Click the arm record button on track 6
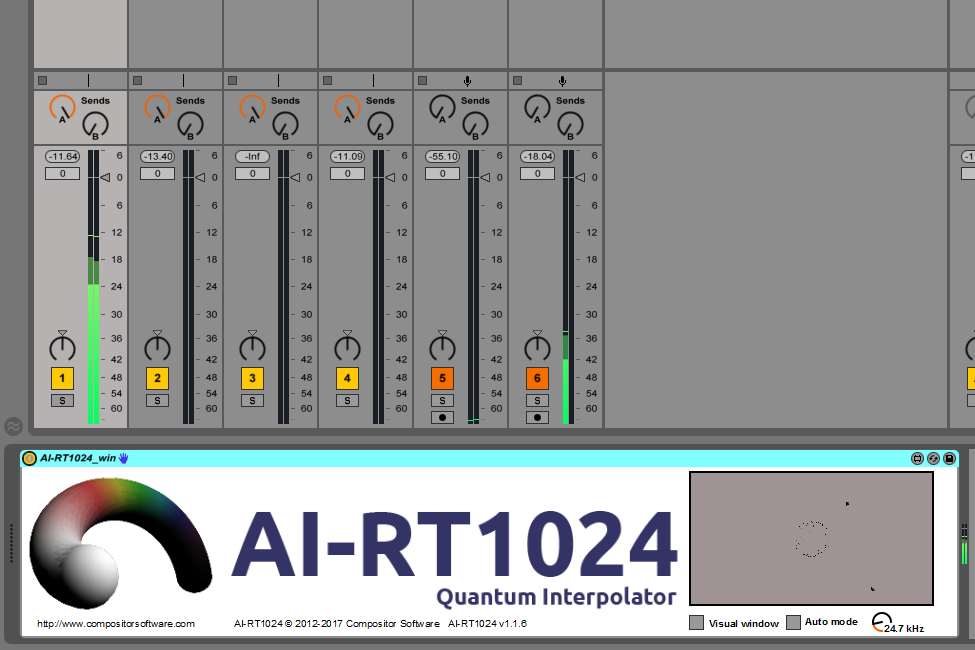 tap(537, 417)
